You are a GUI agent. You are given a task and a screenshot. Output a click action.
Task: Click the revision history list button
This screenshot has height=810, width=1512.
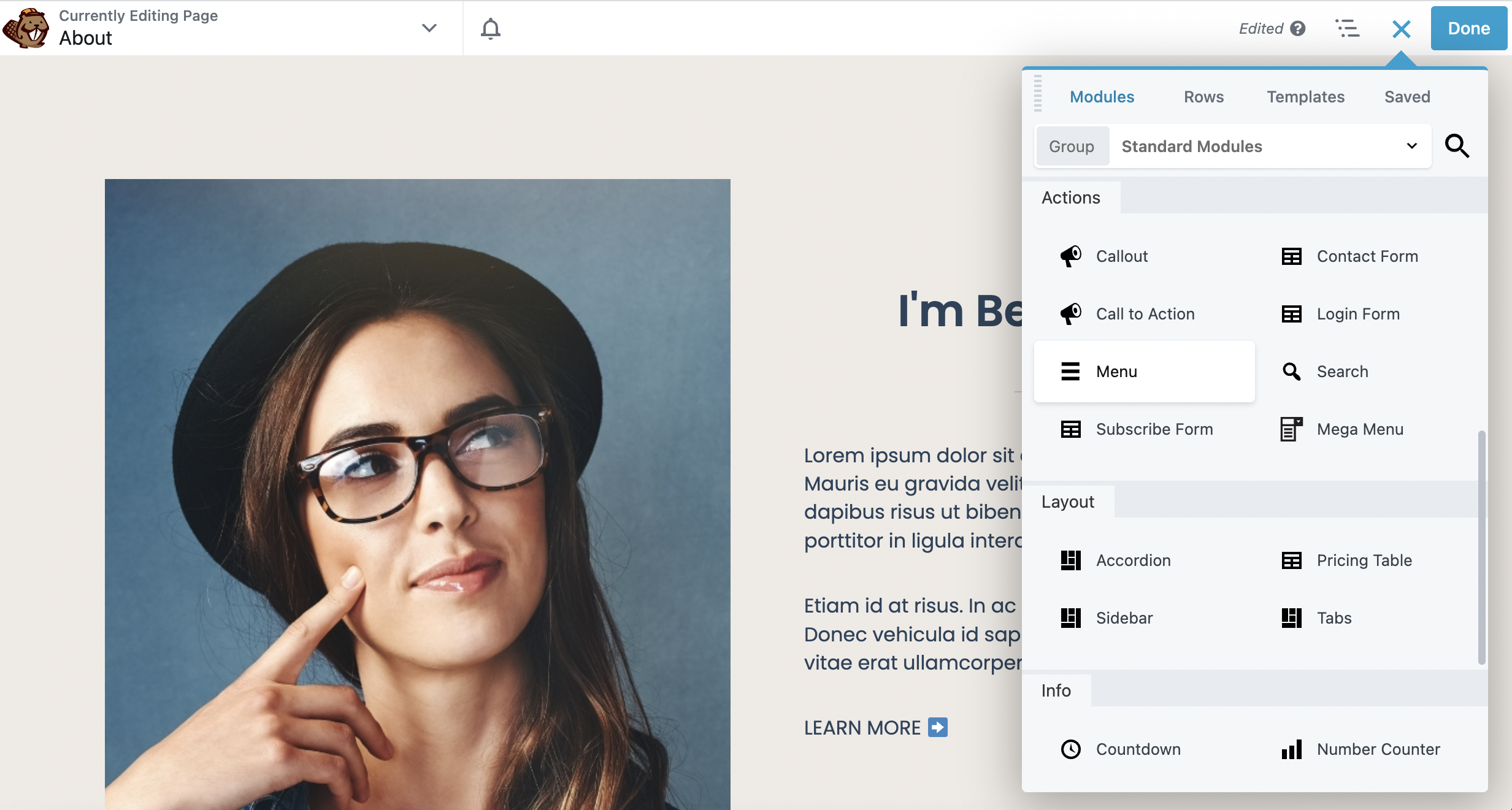(x=1348, y=27)
